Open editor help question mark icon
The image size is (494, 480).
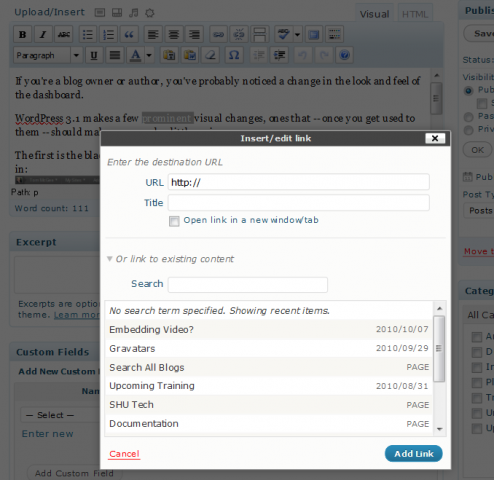point(344,55)
